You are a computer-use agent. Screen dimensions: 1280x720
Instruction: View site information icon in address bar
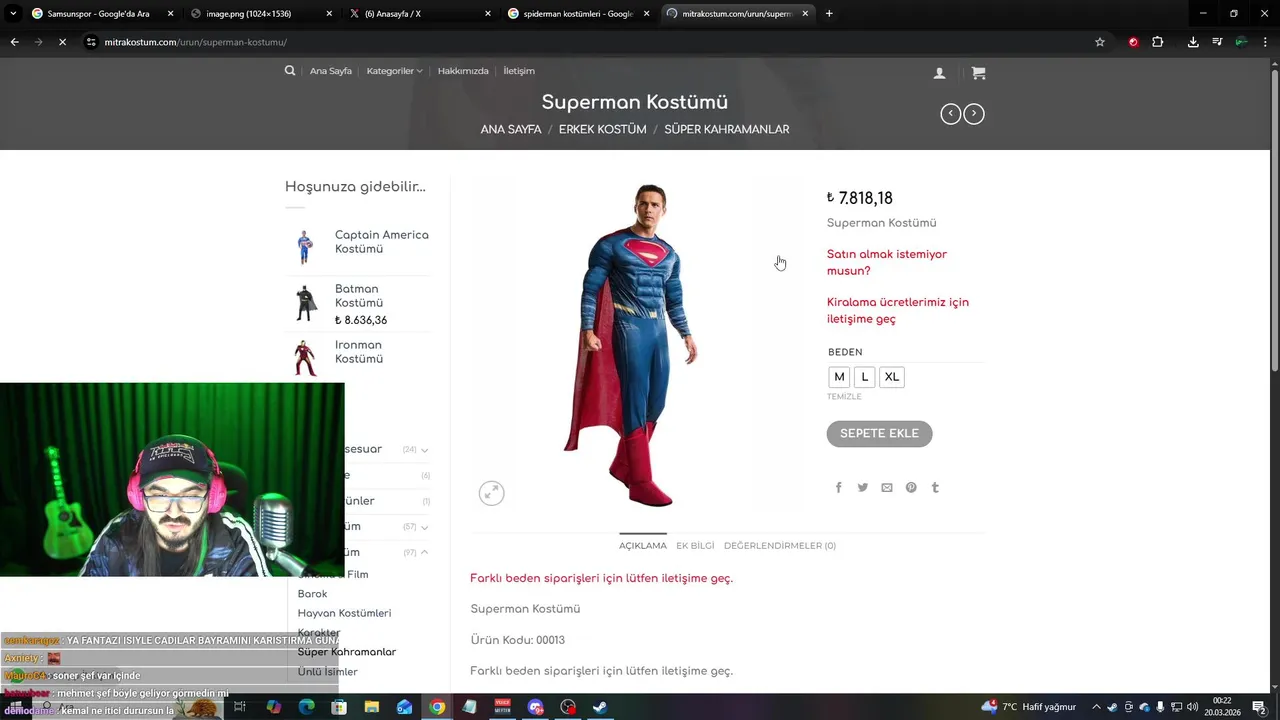tap(92, 42)
